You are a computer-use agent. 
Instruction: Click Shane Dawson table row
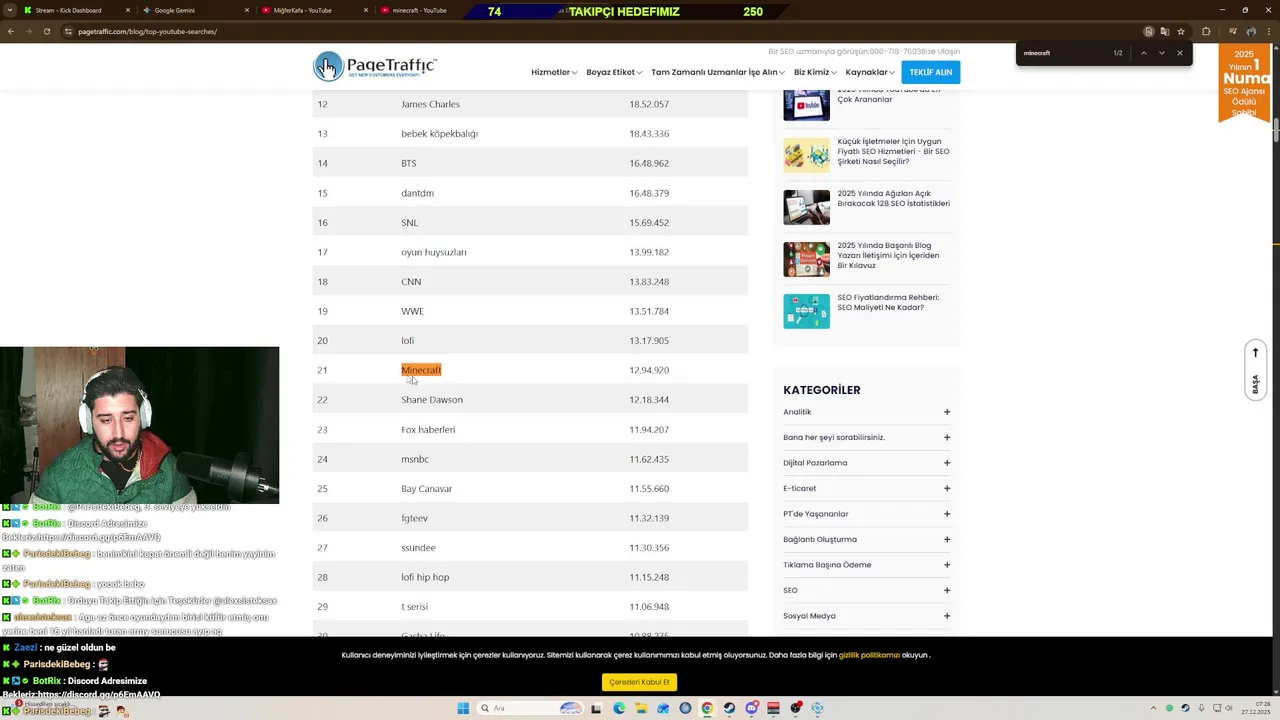tap(530, 400)
